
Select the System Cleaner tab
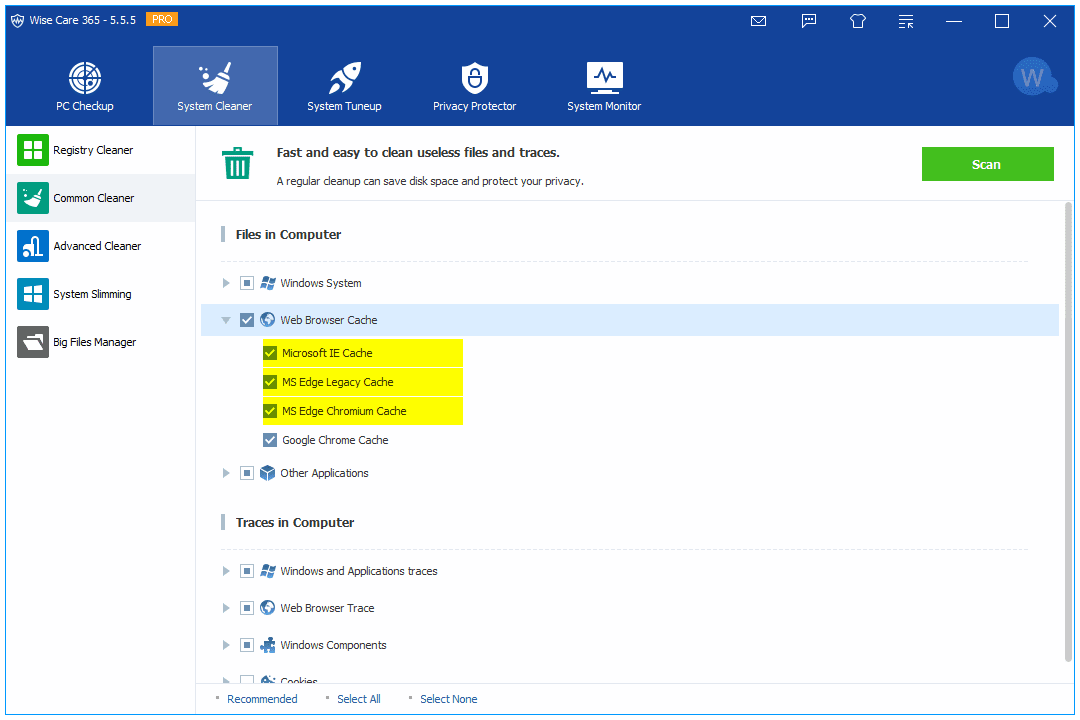pyautogui.click(x=215, y=86)
